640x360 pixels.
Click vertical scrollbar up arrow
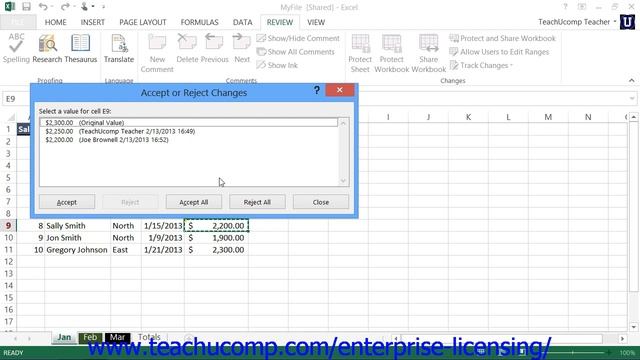(x=633, y=117)
